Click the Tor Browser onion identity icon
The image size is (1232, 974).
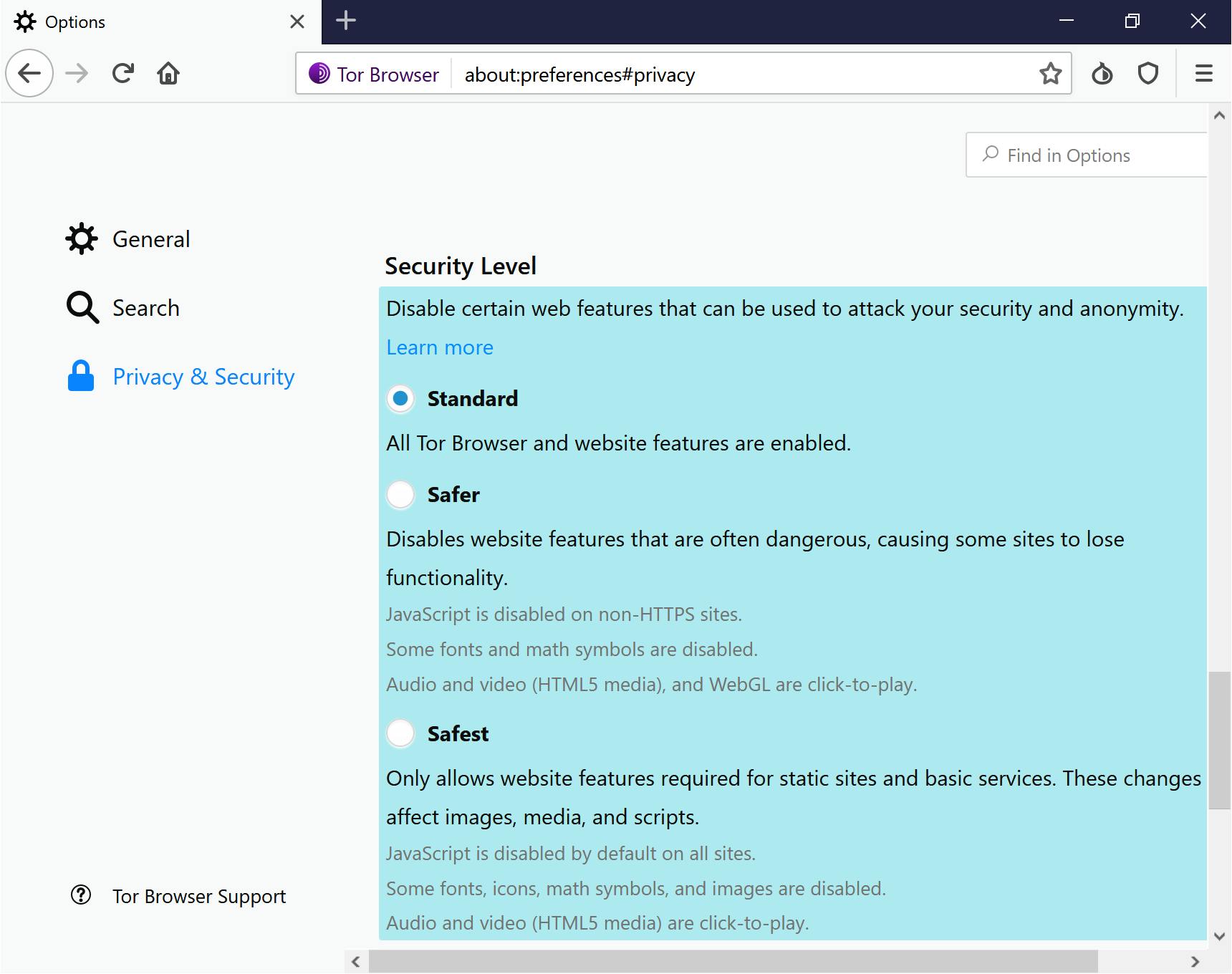click(x=319, y=73)
